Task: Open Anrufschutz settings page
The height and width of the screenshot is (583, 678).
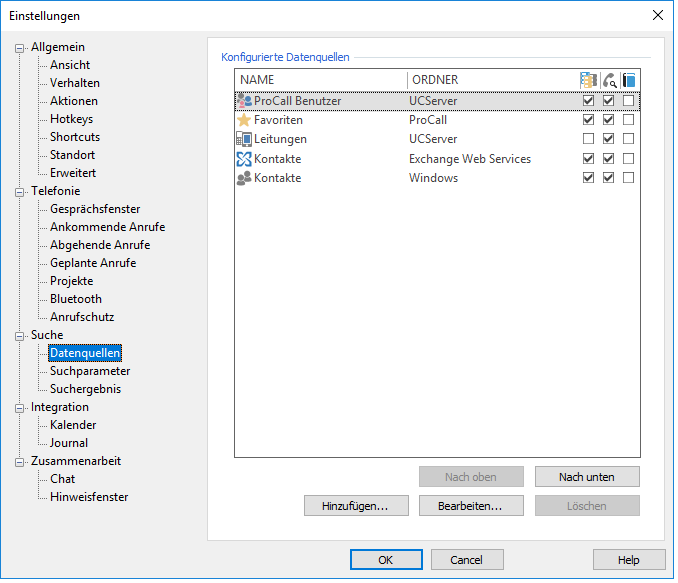Action: coord(82,317)
